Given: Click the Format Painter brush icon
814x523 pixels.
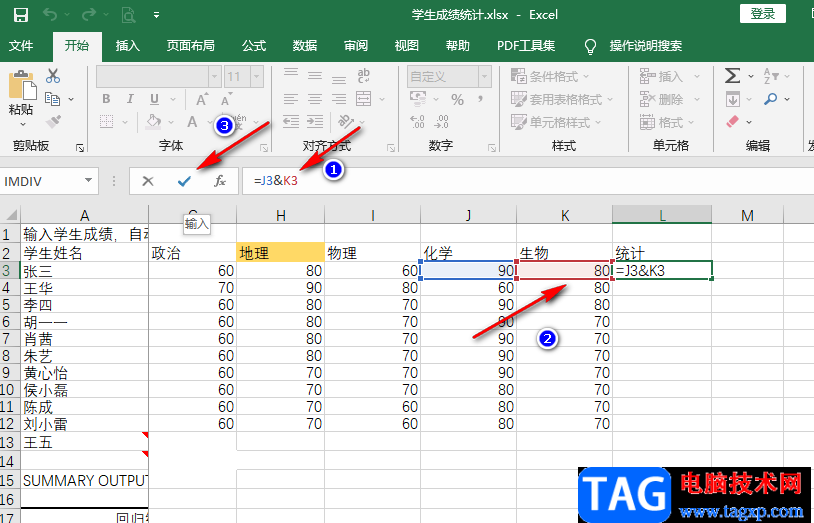Looking at the screenshot, I should click(x=53, y=122).
